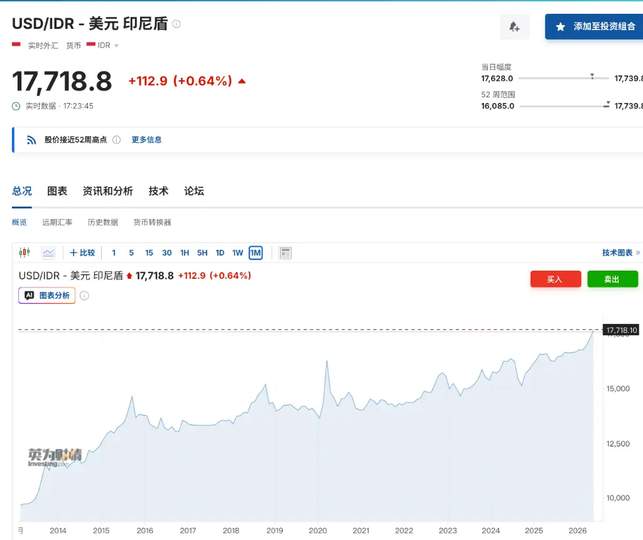Click the red 买入 buy button
643x540 pixels.
coord(555,279)
